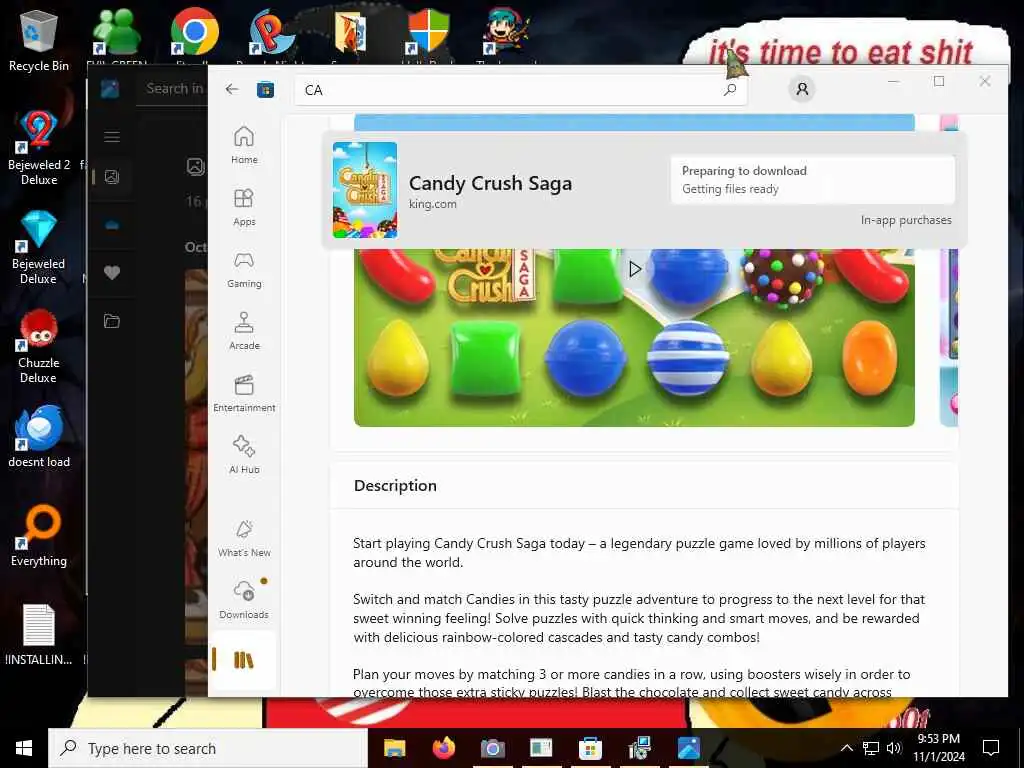Open File Explorer from the taskbar
The width and height of the screenshot is (1024, 768).
[x=394, y=748]
